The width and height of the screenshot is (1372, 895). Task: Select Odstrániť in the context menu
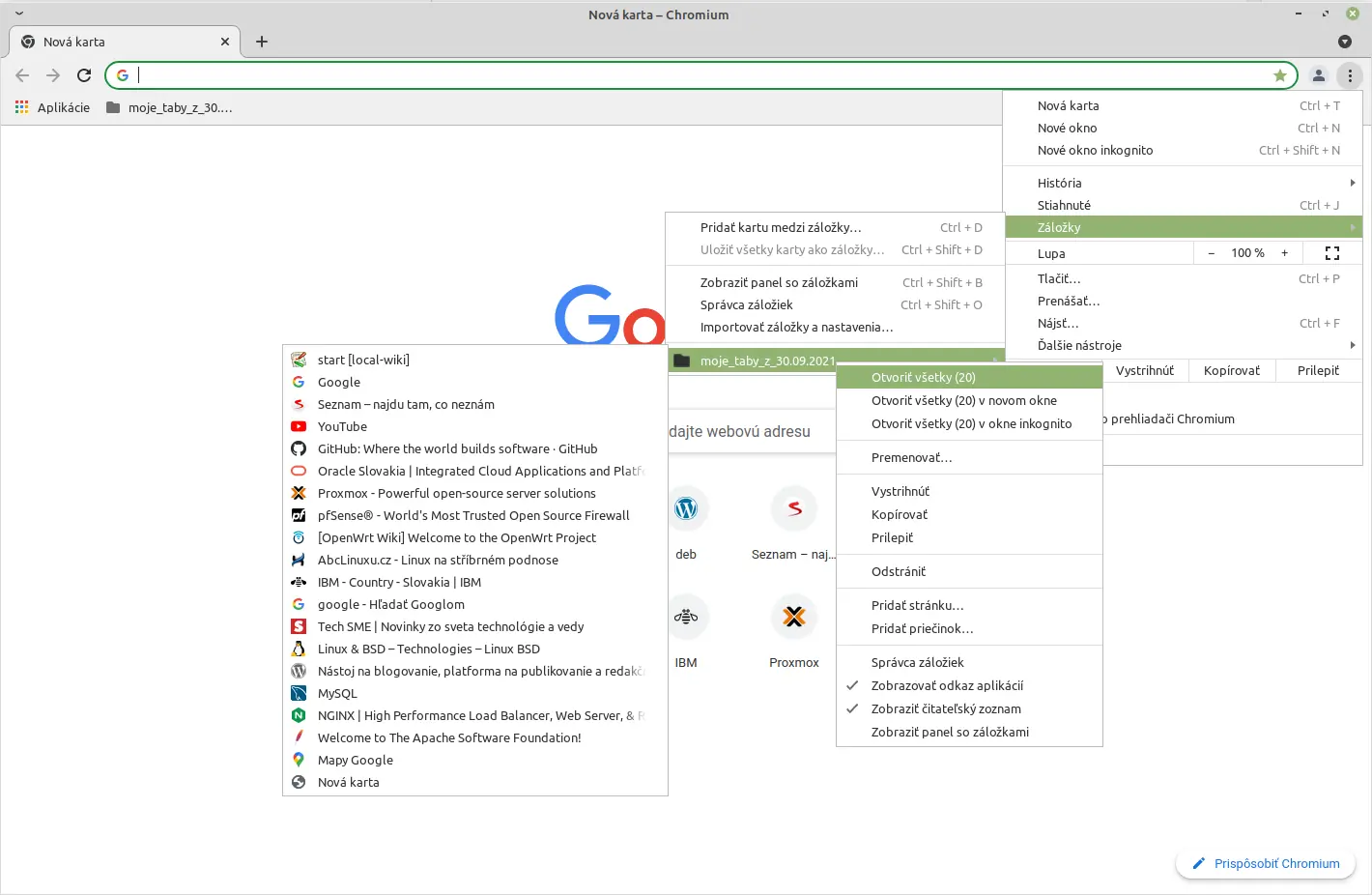click(969, 571)
